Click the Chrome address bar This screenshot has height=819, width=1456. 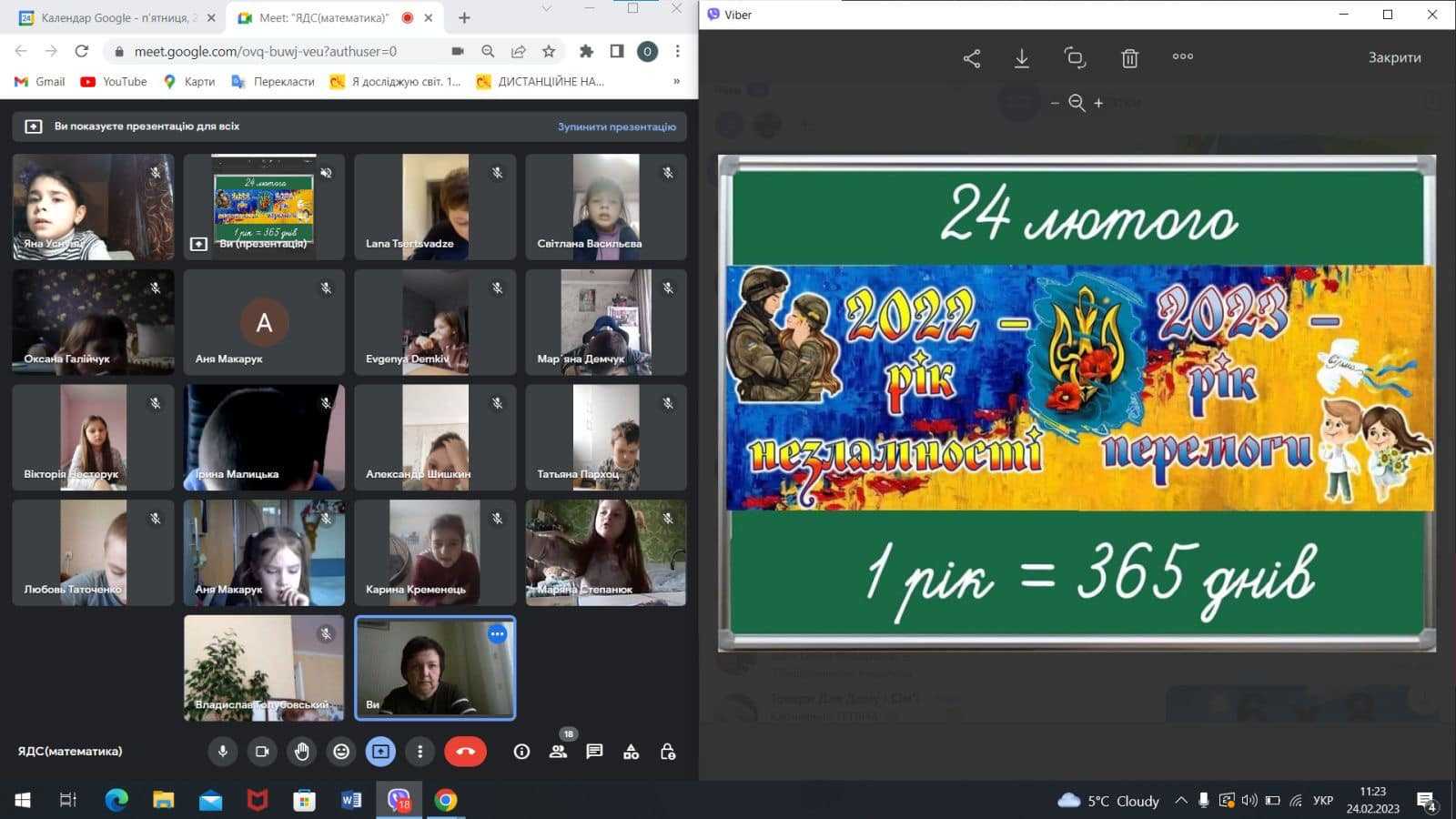[x=273, y=51]
